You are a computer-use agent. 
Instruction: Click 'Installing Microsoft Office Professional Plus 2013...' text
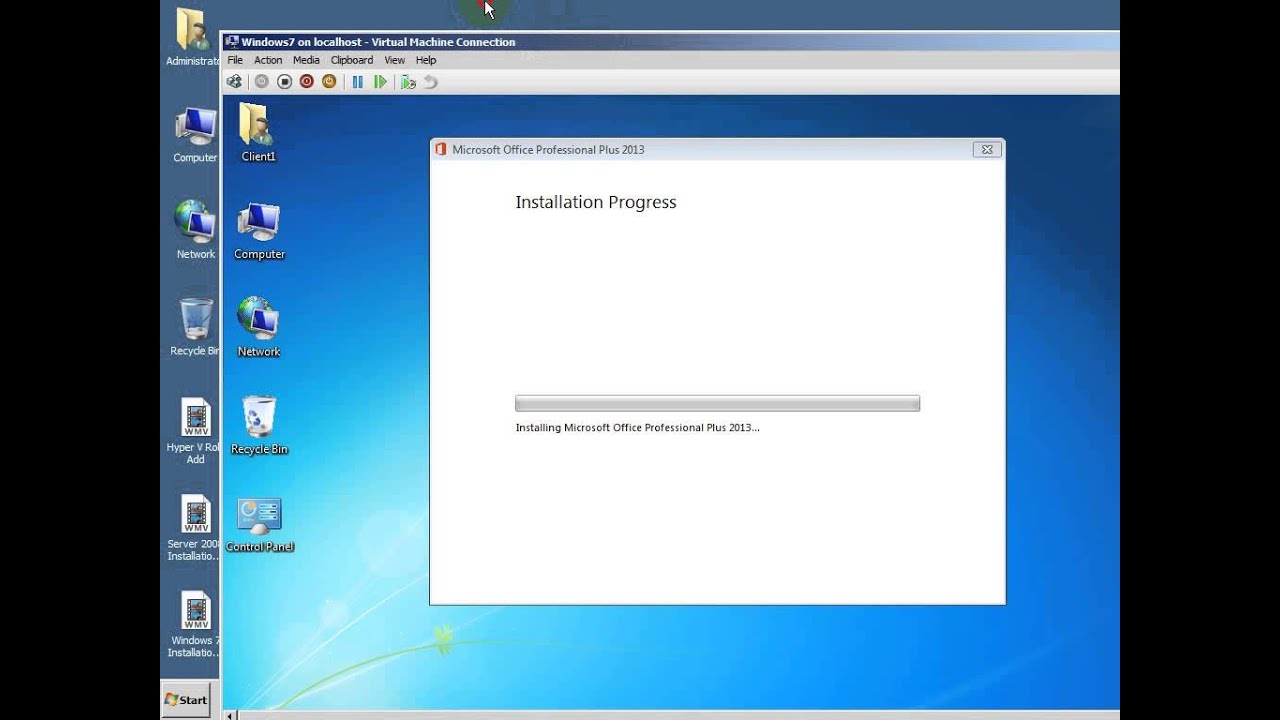637,428
